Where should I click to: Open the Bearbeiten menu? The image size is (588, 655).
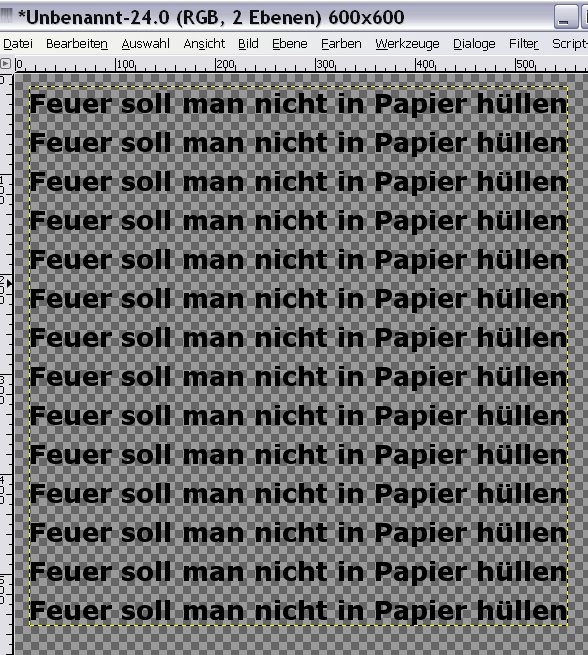(x=77, y=44)
